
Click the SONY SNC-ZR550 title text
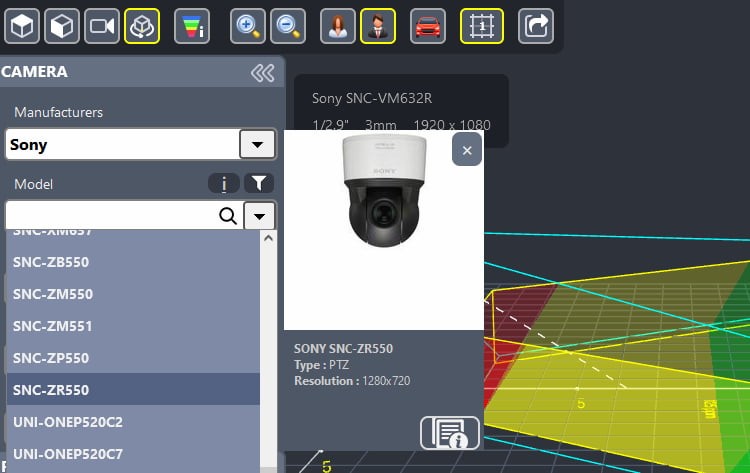pos(343,349)
